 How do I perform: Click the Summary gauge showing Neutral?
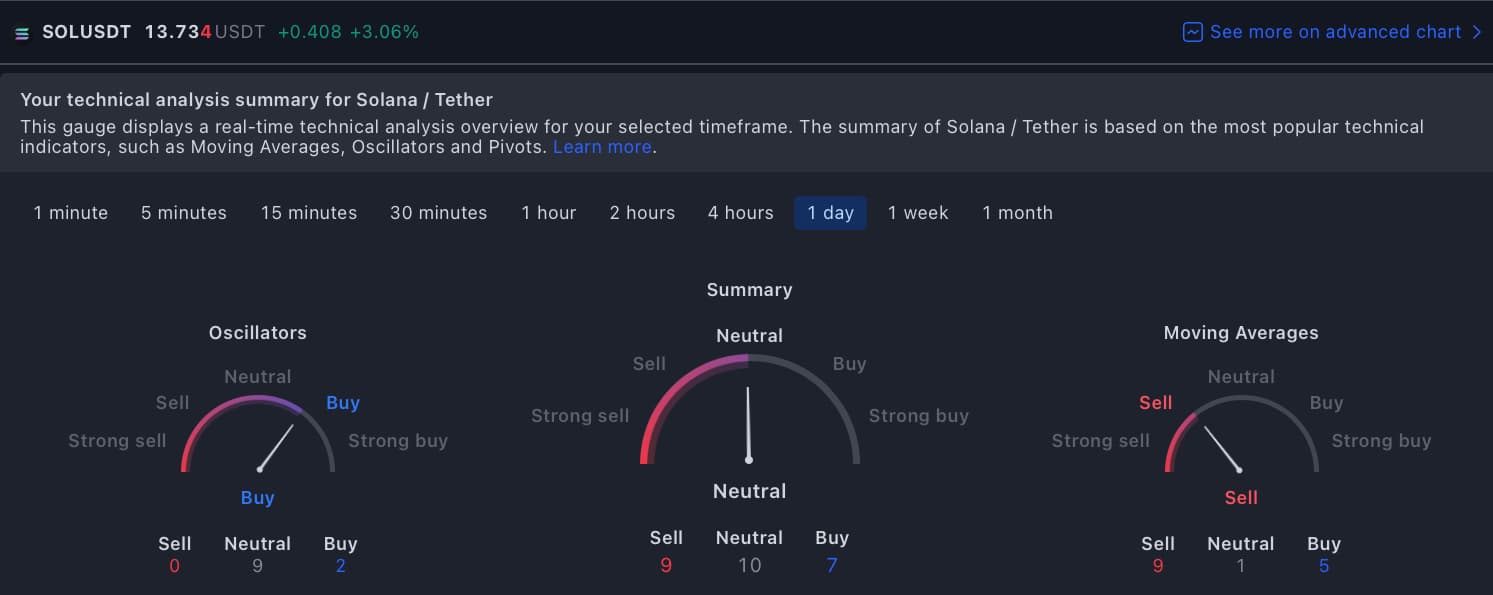tap(749, 420)
